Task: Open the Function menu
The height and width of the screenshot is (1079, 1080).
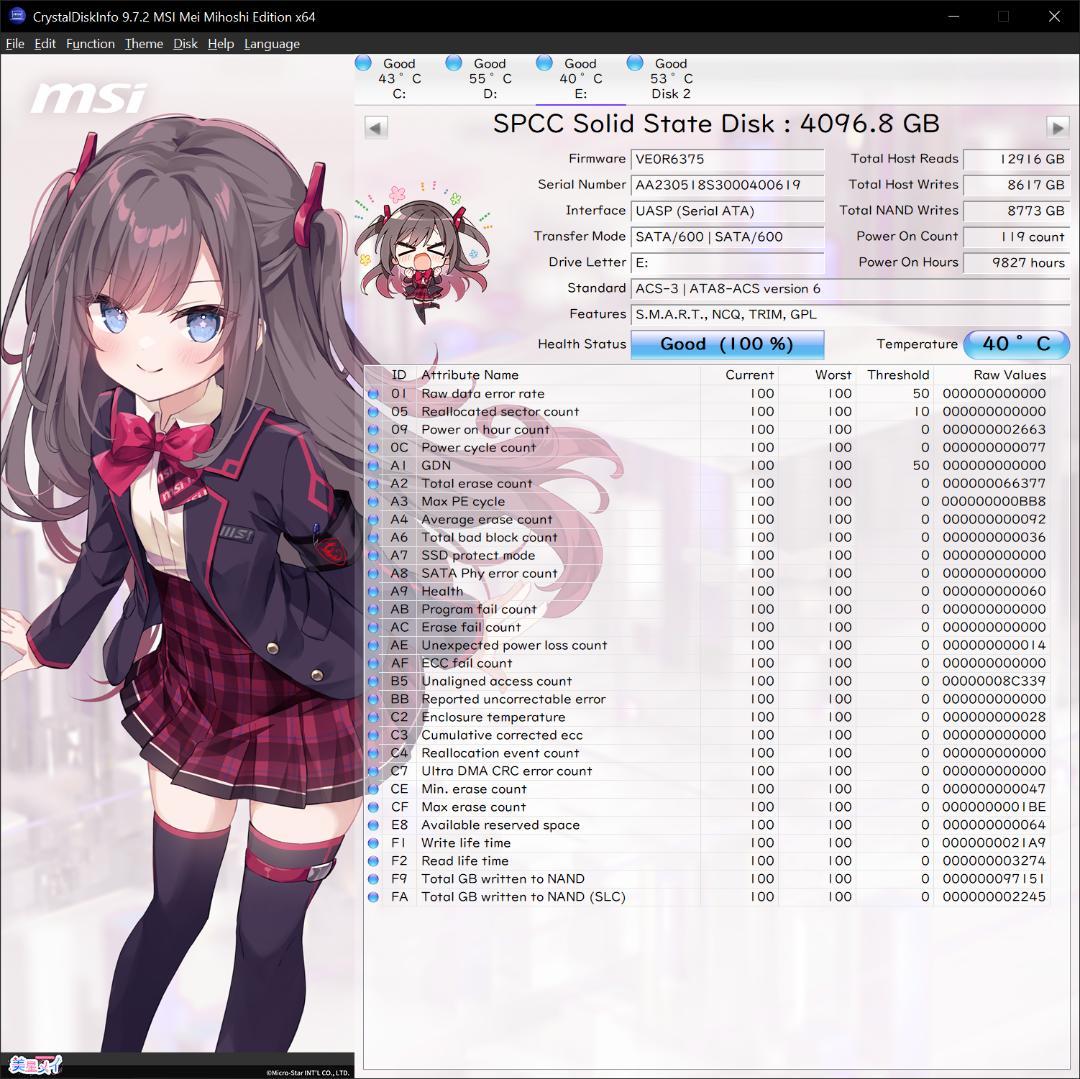Action: 90,43
